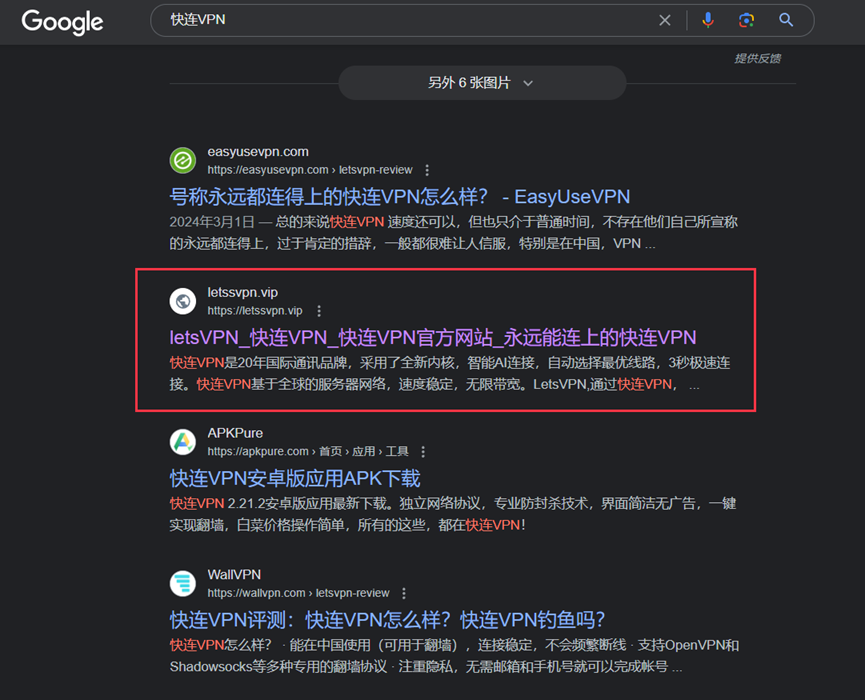Click the WallVPN site favicon
Viewport: 865px width, 700px height.
(x=183, y=584)
